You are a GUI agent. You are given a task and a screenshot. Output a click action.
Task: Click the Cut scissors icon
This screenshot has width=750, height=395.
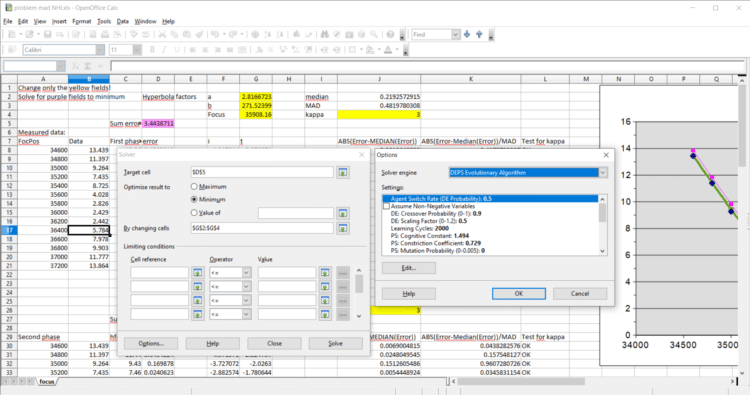pos(162,34)
